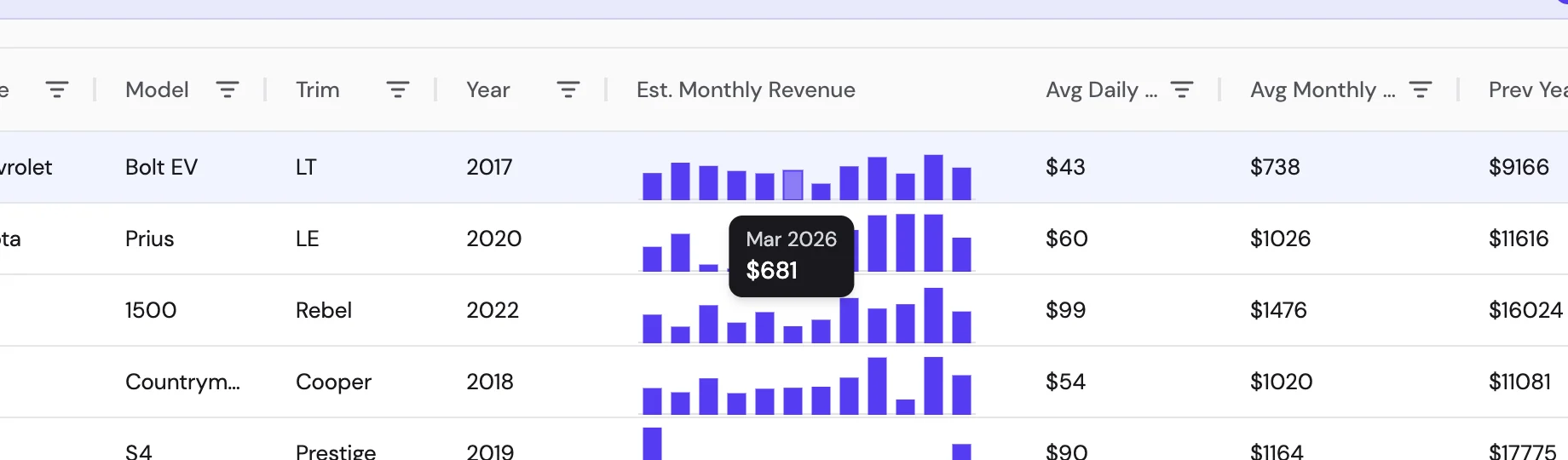The width and height of the screenshot is (1568, 460).
Task: Click Avg Daily column header text
Action: 1101,89
